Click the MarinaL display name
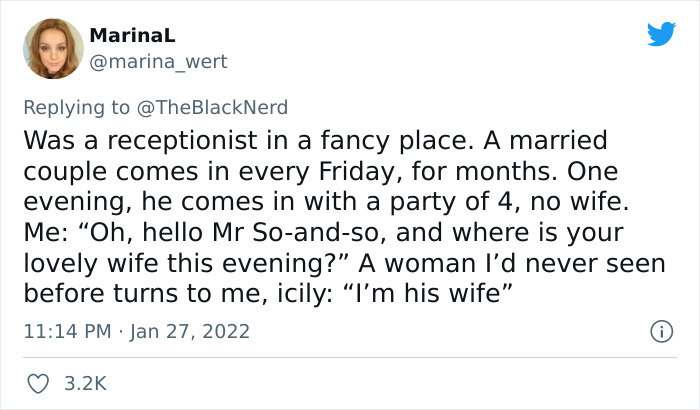The height and width of the screenshot is (410, 700). pyautogui.click(x=132, y=36)
